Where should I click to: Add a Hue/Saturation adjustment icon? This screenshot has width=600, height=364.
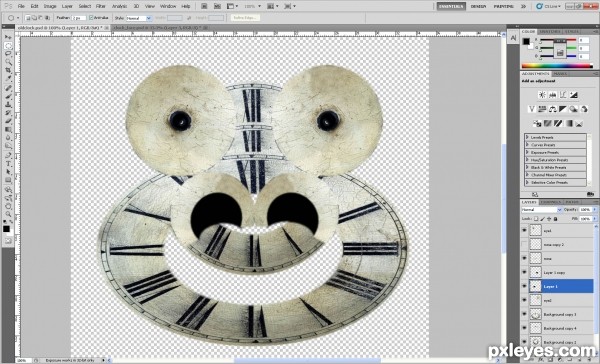click(x=542, y=109)
